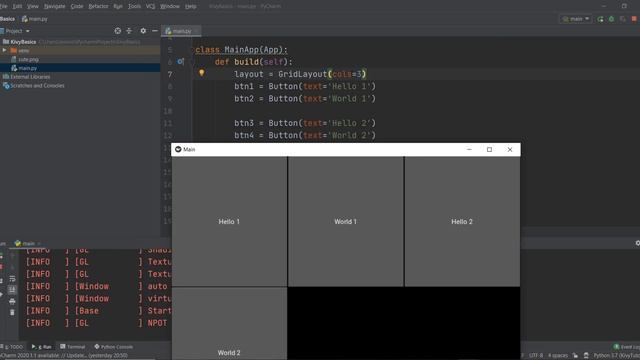Open the main run configuration dropdown
Screen dimensions: 640x360
(x=576, y=19)
